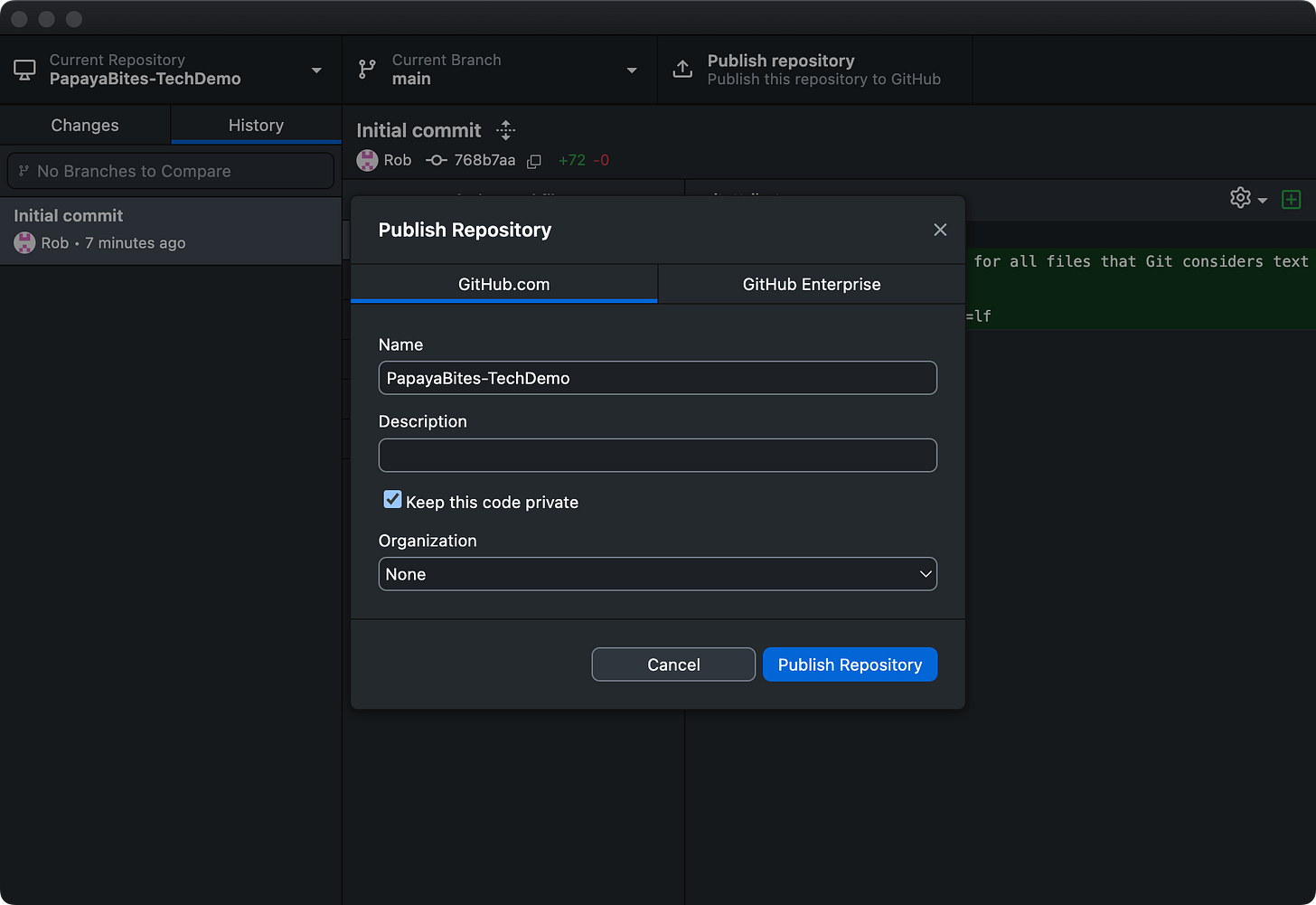Click the branch icon beside Current Branch

coord(367,70)
